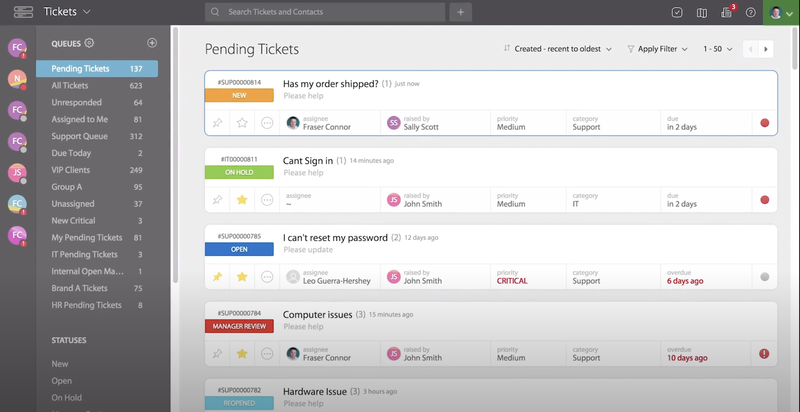Image resolution: width=800 pixels, height=412 pixels.
Task: Click the red alert icon on Computer issues
Action: [764, 354]
